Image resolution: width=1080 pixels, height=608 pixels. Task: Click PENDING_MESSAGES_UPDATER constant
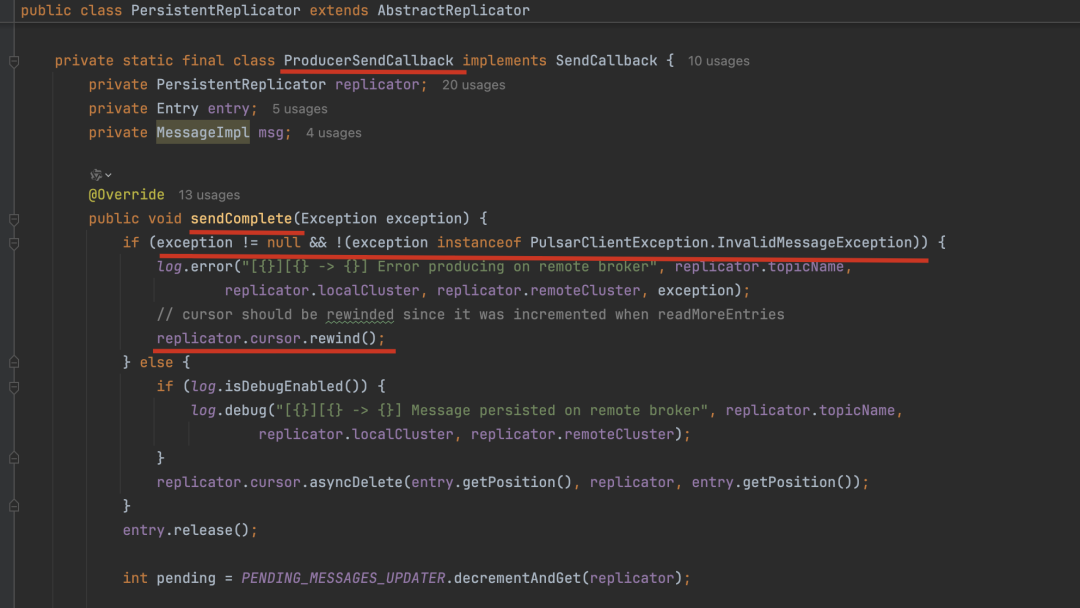[343, 578]
